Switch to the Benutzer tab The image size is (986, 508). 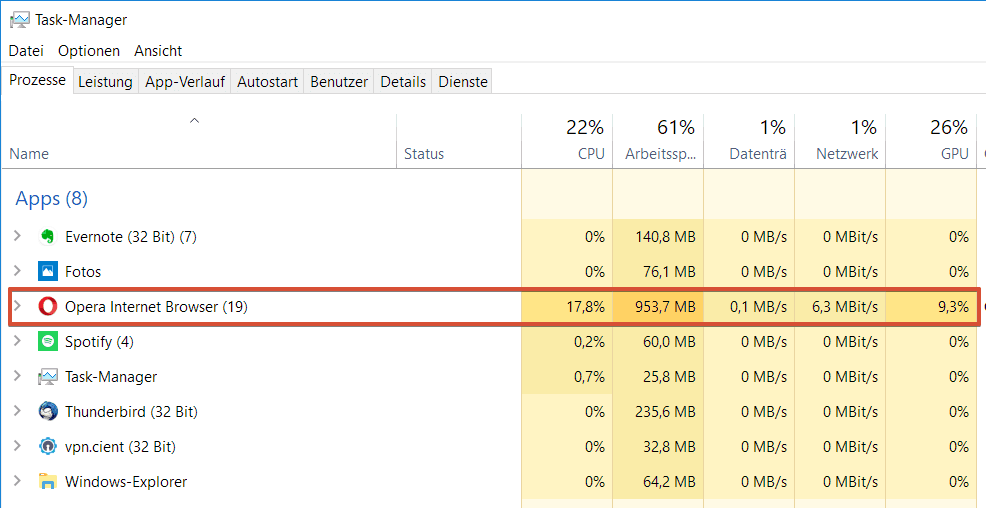coord(339,82)
